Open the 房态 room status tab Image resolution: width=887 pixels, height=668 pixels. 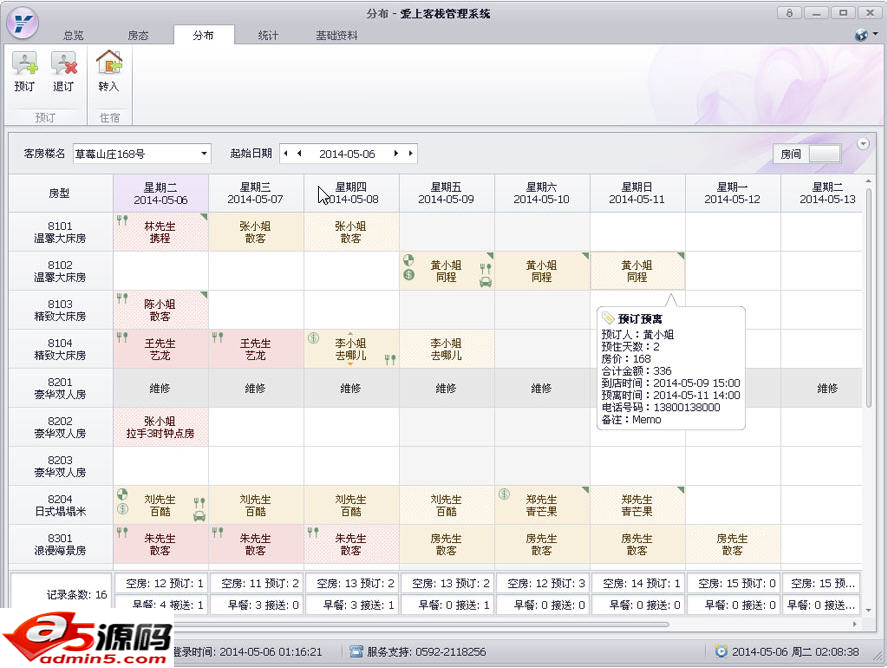pos(138,34)
